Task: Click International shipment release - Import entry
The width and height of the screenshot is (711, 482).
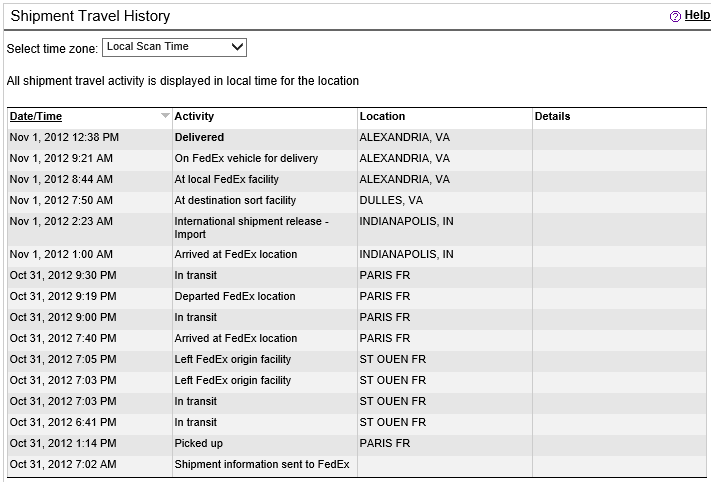Action: pyautogui.click(x=252, y=228)
